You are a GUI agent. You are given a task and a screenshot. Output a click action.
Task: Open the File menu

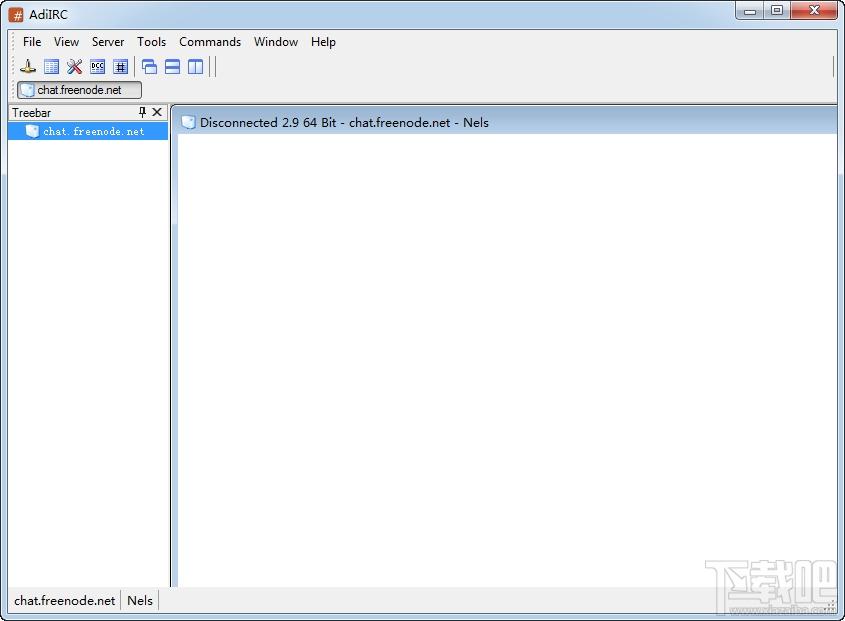(x=32, y=42)
